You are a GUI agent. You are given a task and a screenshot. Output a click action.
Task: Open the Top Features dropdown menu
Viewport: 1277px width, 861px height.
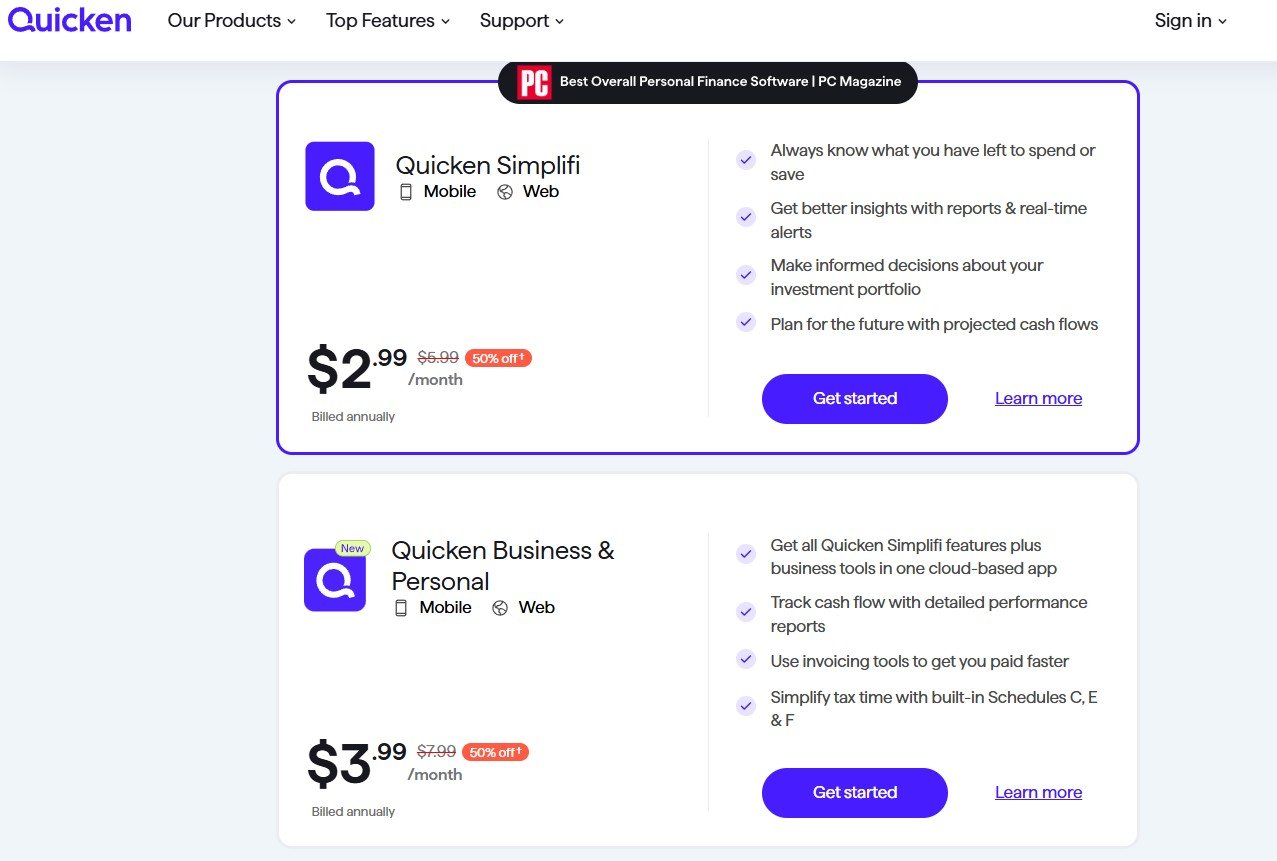[388, 21]
